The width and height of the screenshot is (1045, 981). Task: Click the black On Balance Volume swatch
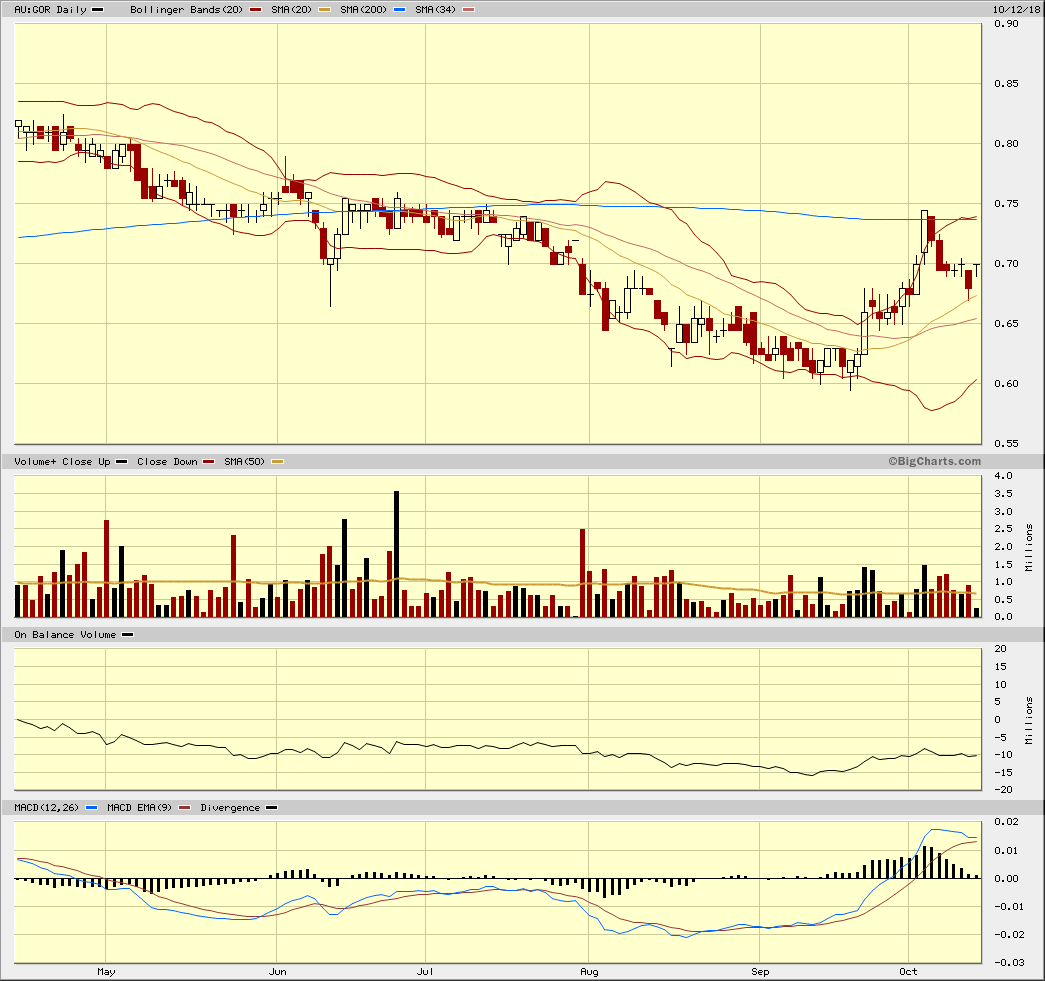128,635
